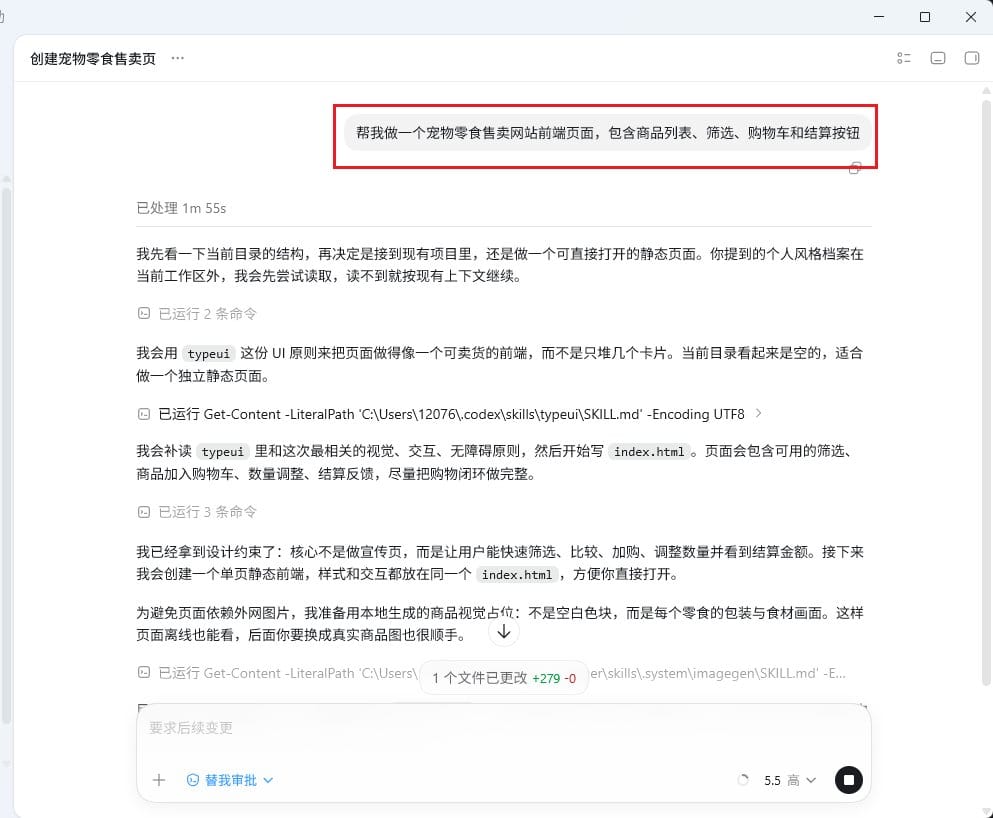
Task: Add attachment with plus icon
Action: coord(159,780)
